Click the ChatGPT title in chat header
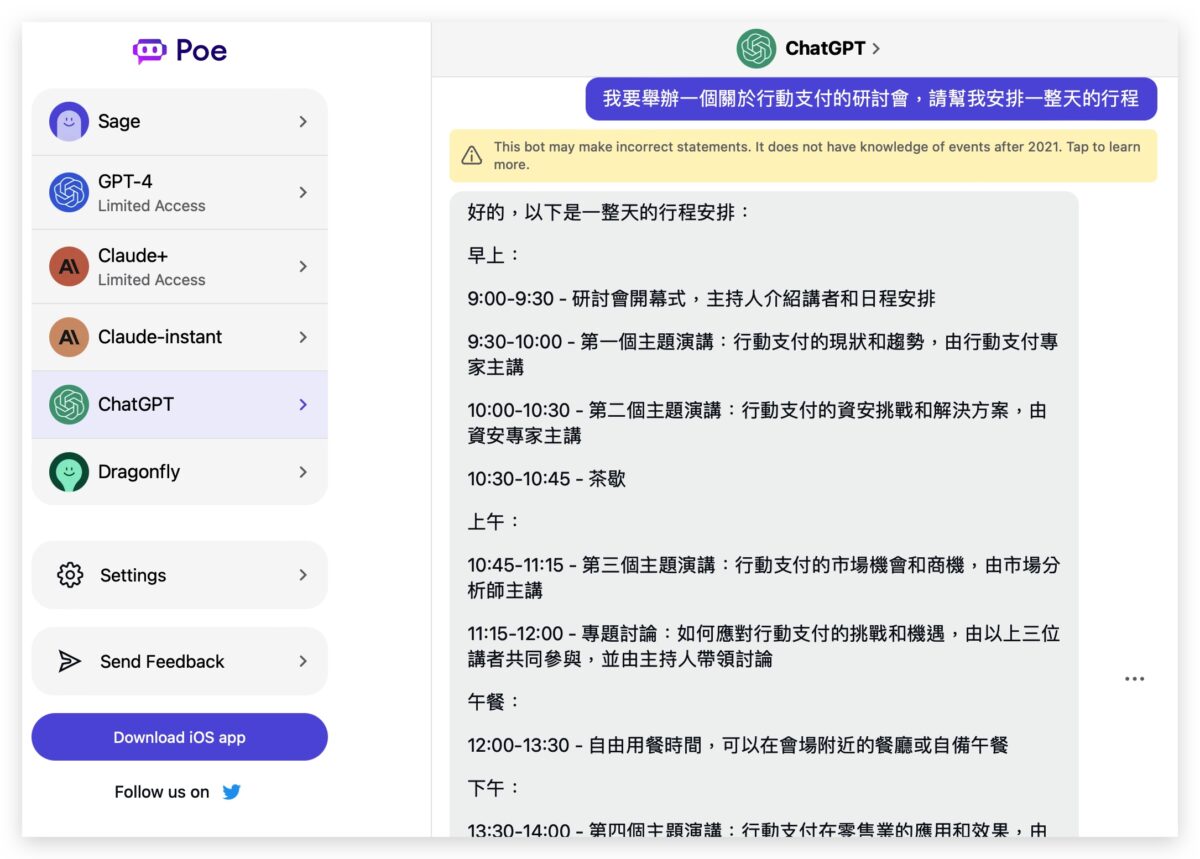The image size is (1200, 859). 825,48
